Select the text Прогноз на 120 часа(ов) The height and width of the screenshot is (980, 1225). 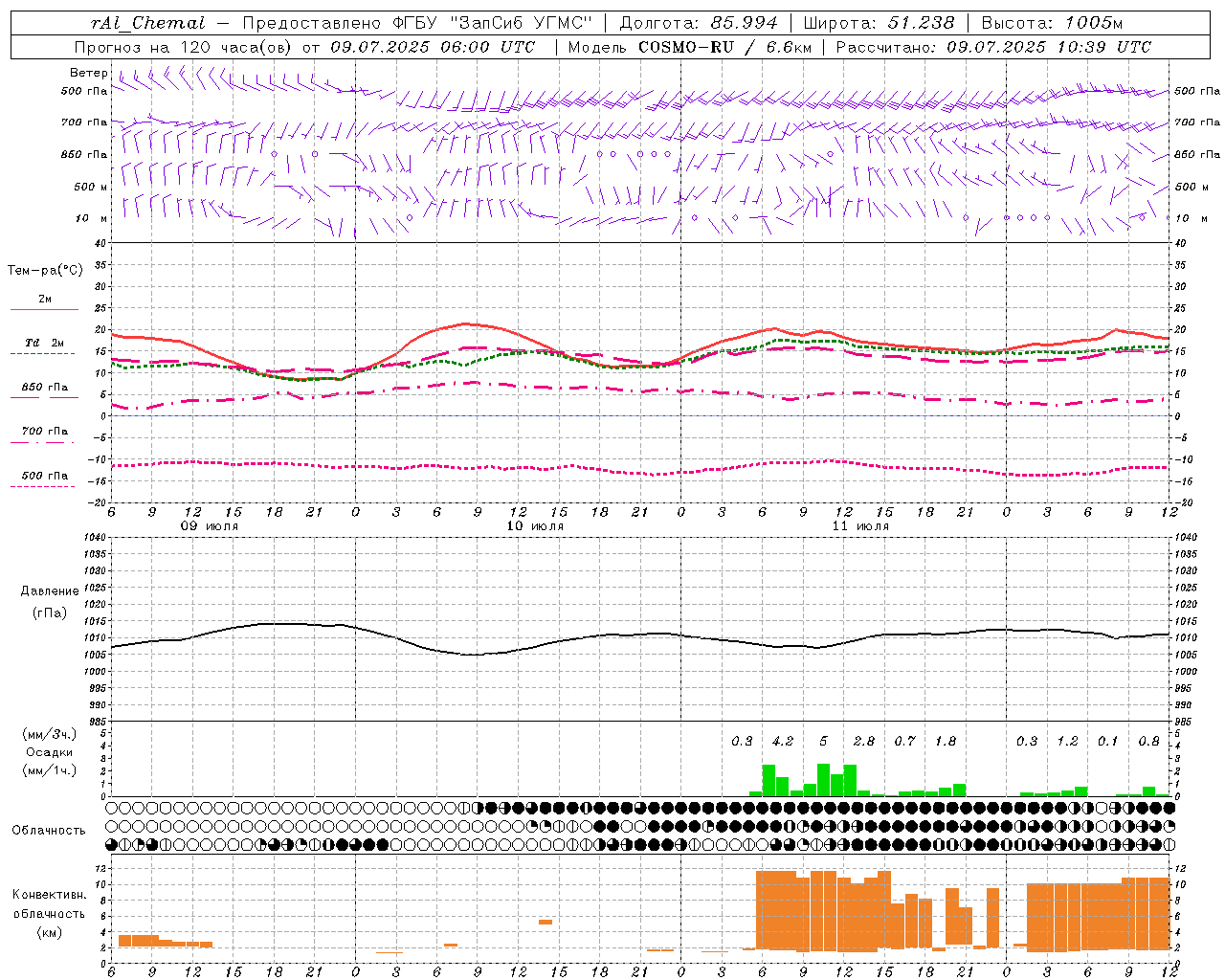(184, 47)
